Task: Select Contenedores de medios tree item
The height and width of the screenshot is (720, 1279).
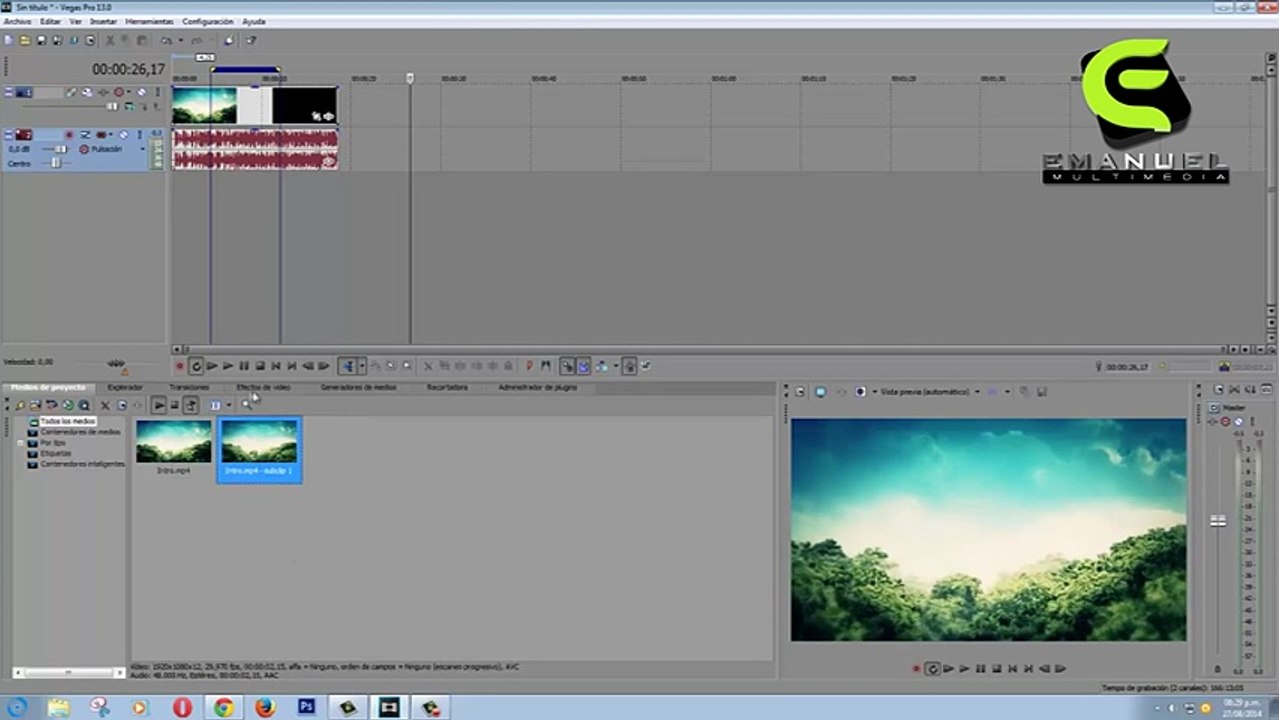Action: point(80,432)
